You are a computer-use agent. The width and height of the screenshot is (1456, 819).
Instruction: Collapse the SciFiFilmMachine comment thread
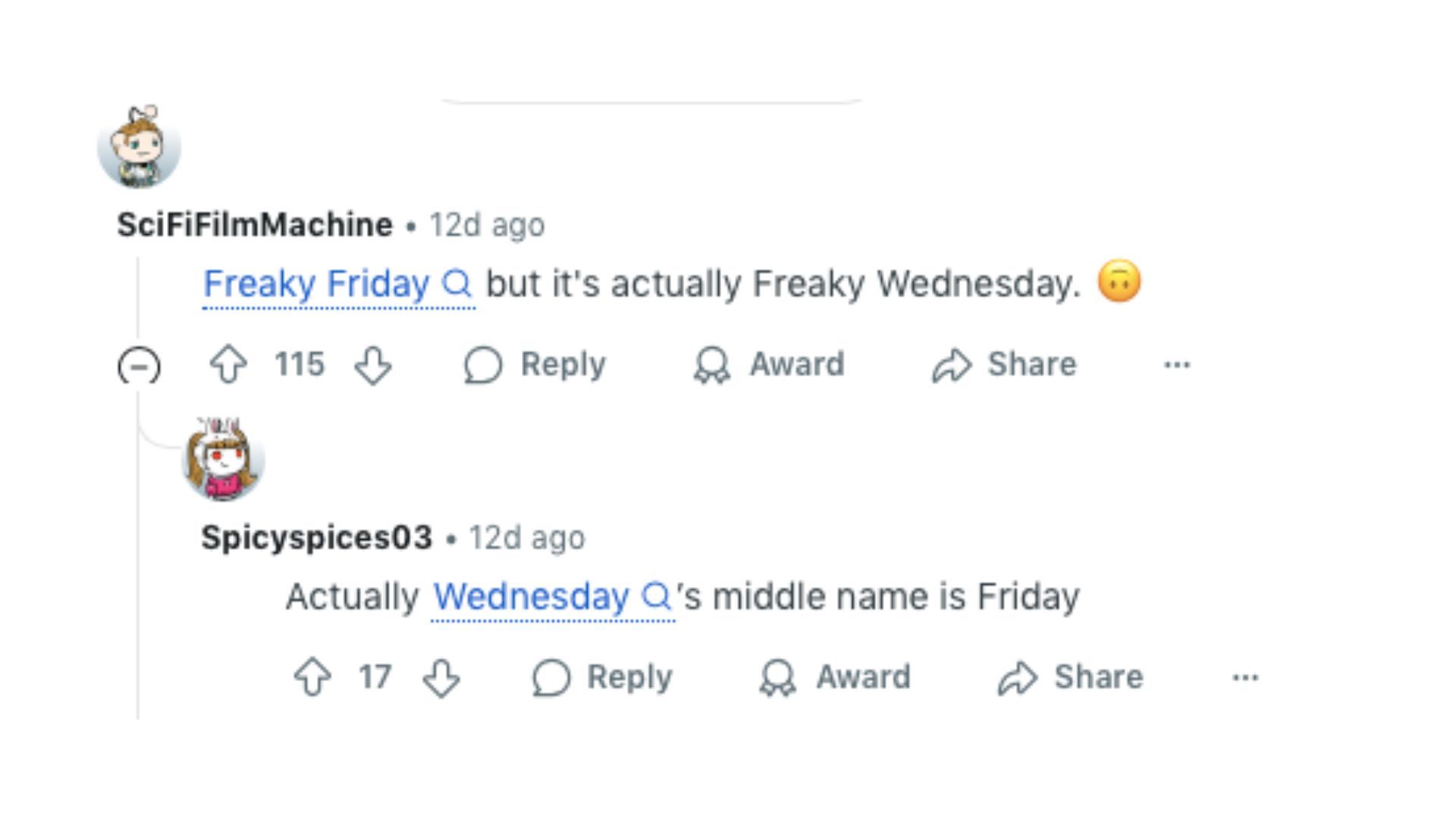[139, 366]
